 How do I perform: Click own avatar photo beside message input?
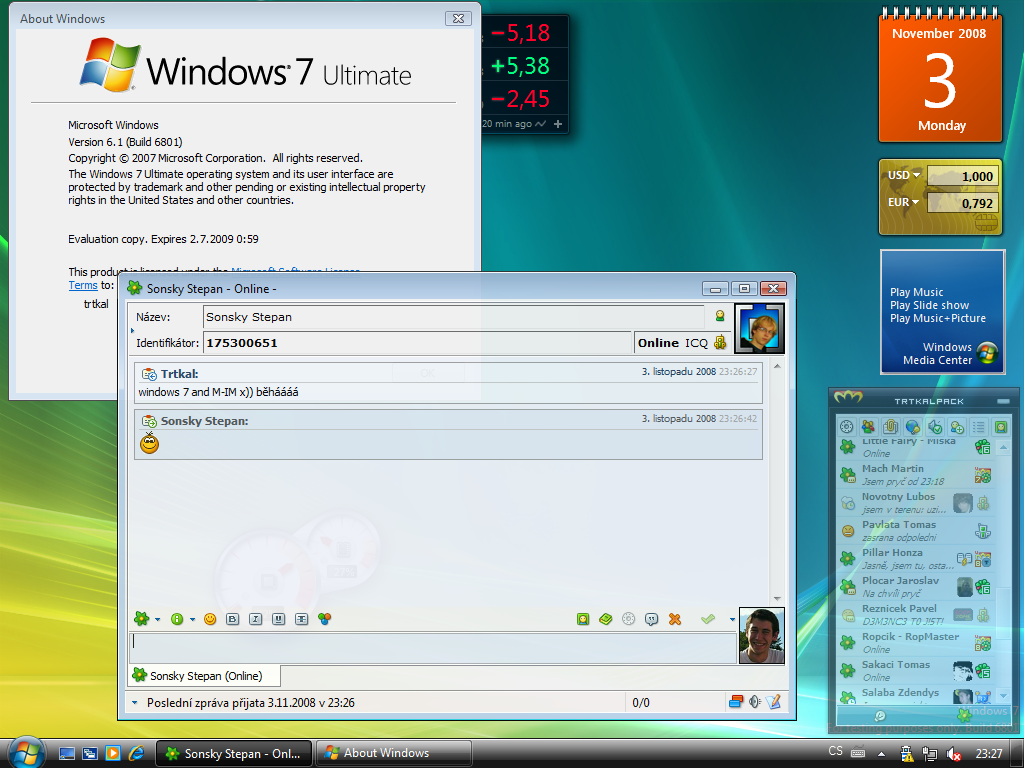pos(761,635)
